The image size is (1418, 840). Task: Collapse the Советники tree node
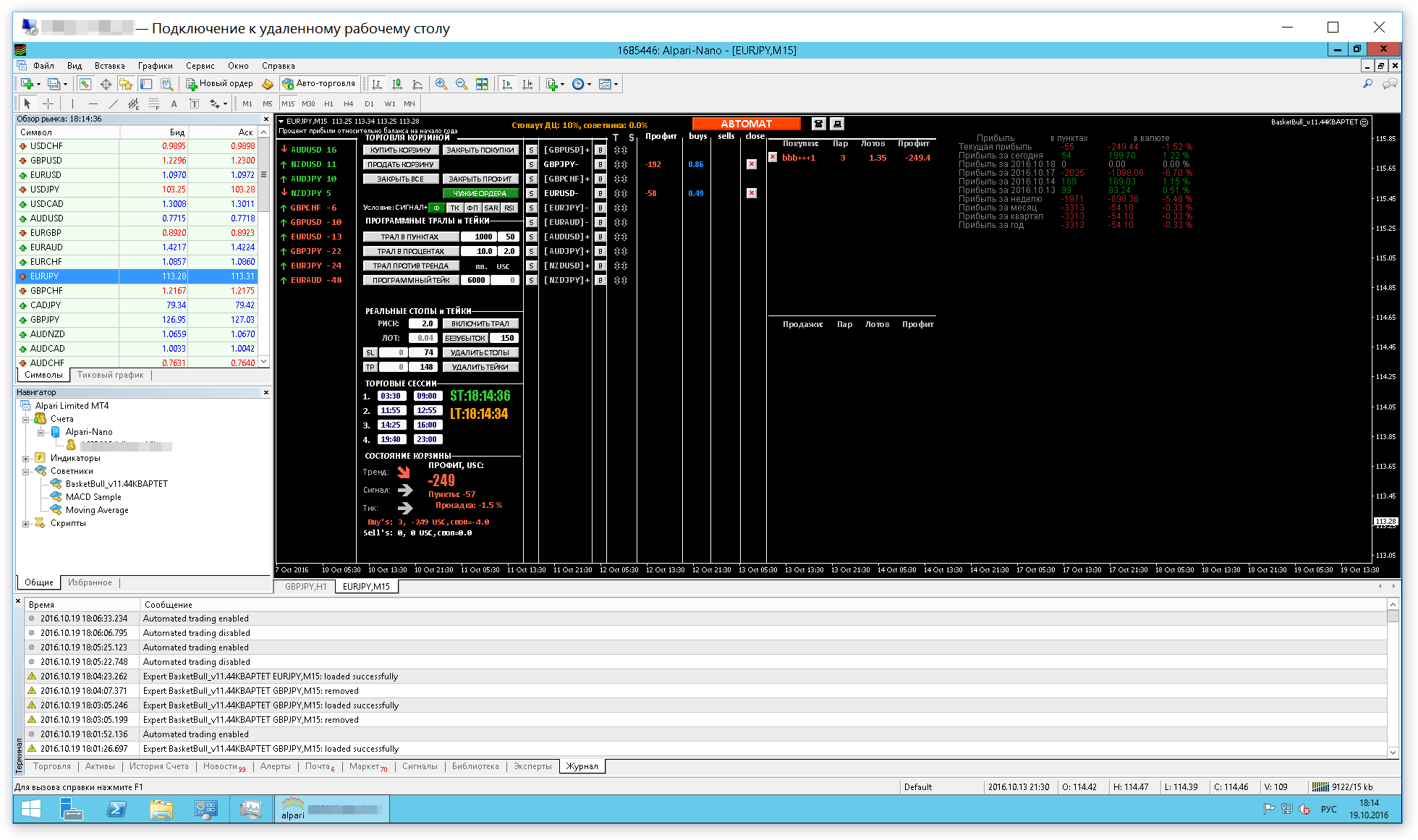(x=26, y=472)
